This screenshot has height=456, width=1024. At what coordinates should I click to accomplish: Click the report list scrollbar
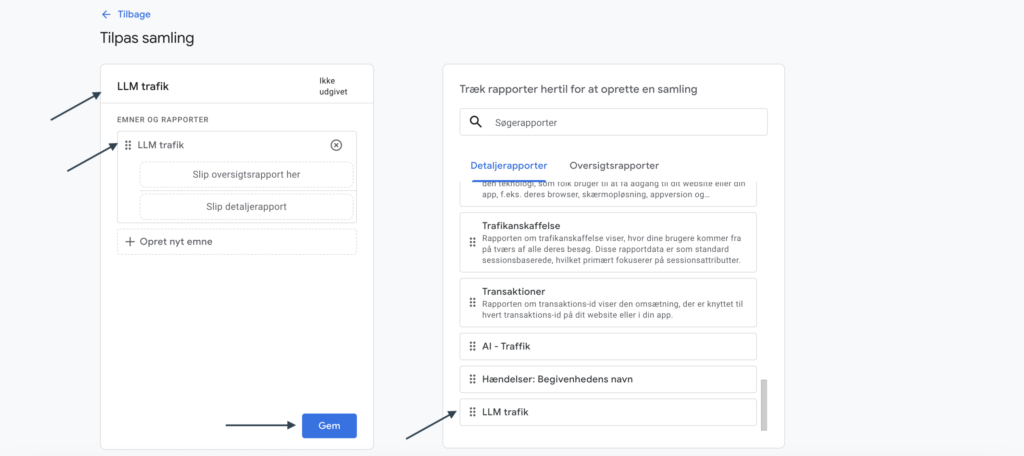point(763,404)
